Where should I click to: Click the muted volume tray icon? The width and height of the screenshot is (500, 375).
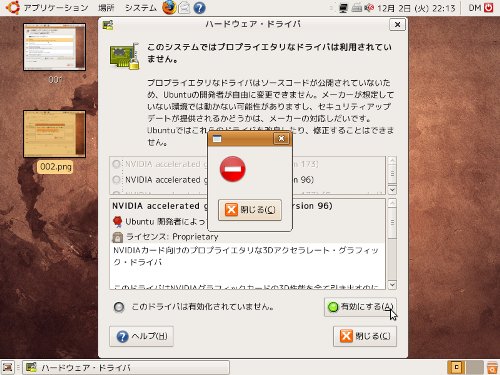(369, 8)
